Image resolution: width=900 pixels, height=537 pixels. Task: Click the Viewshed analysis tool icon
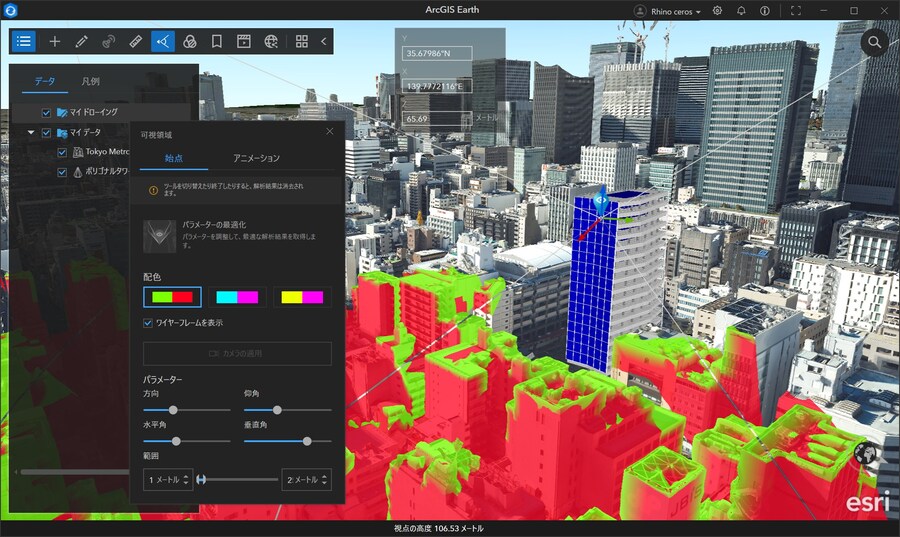click(163, 42)
